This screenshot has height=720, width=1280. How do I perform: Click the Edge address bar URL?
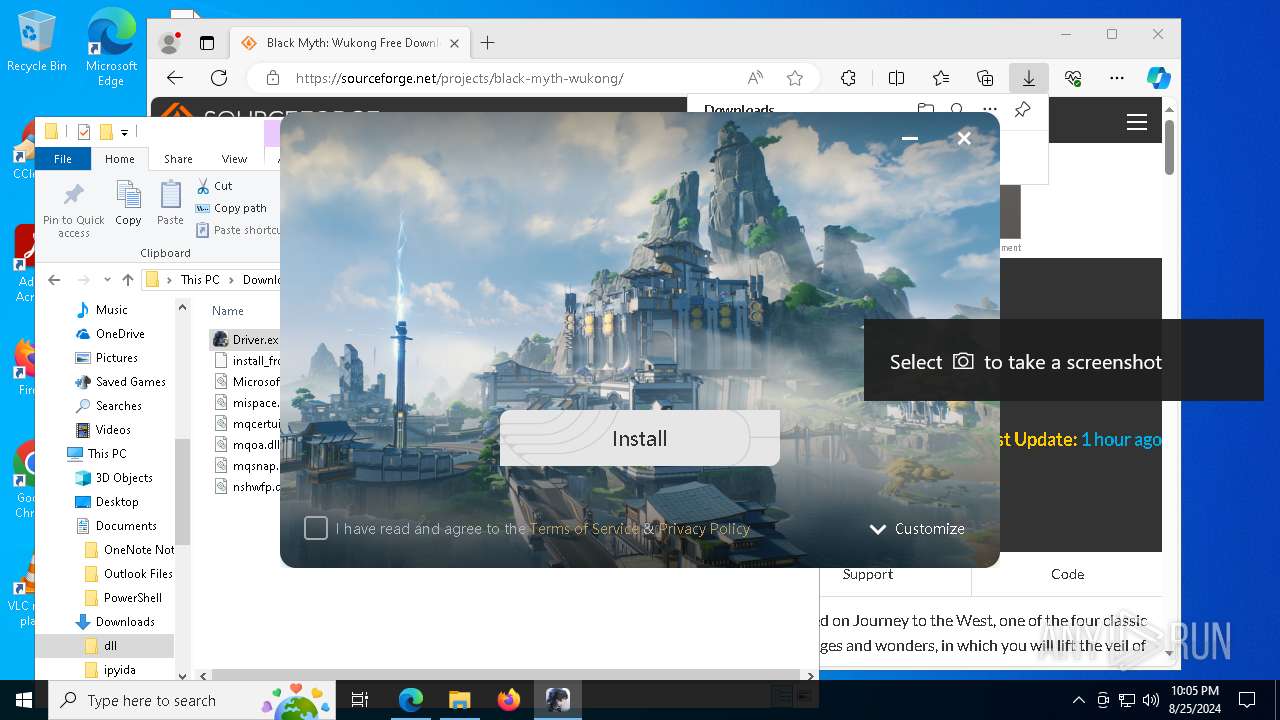459,78
